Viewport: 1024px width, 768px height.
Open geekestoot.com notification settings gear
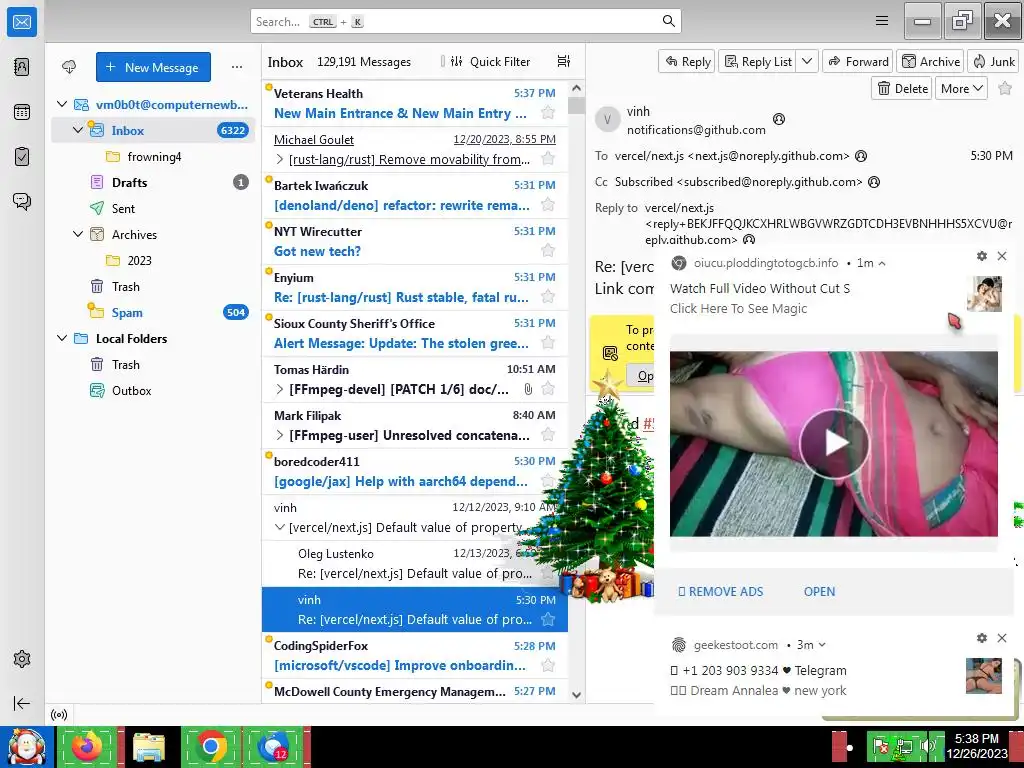[982, 638]
